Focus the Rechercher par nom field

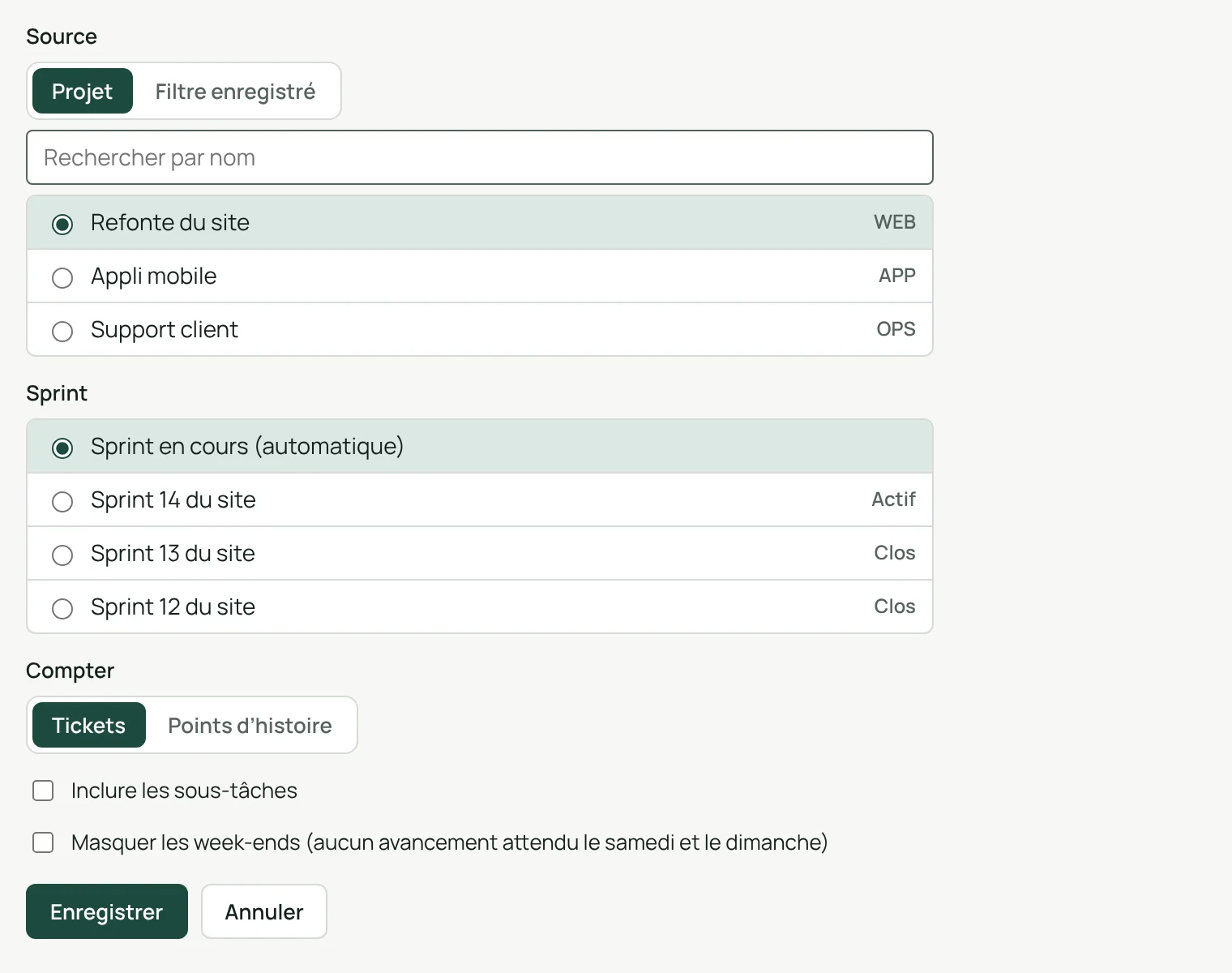480,157
